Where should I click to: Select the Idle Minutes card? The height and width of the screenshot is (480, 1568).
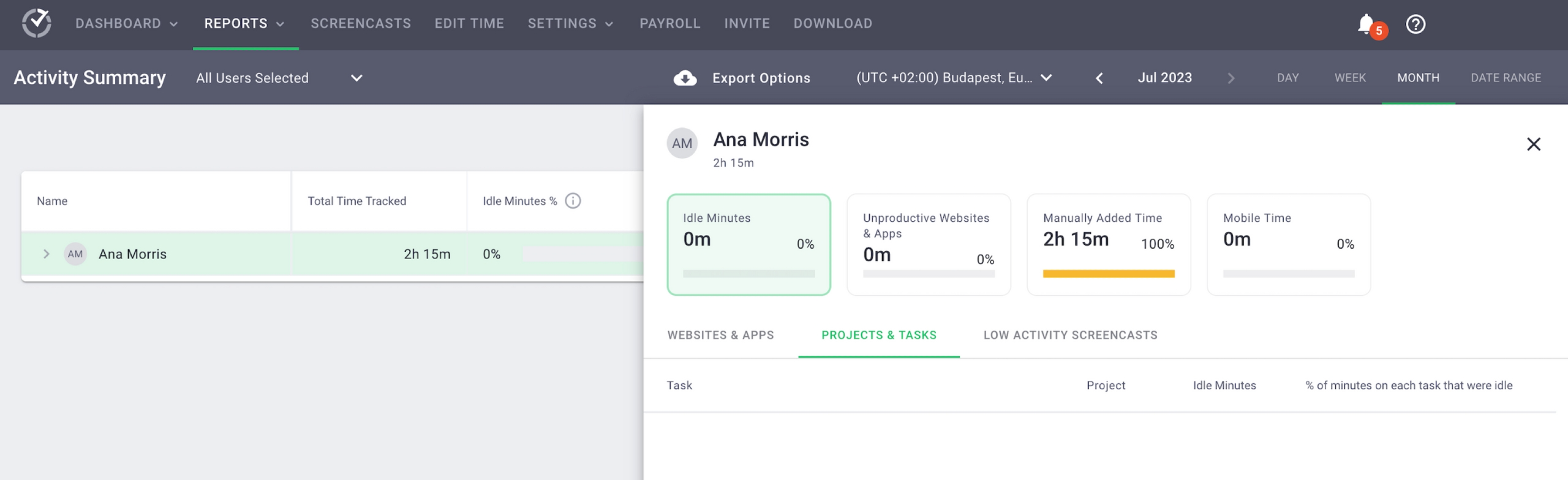[749, 245]
